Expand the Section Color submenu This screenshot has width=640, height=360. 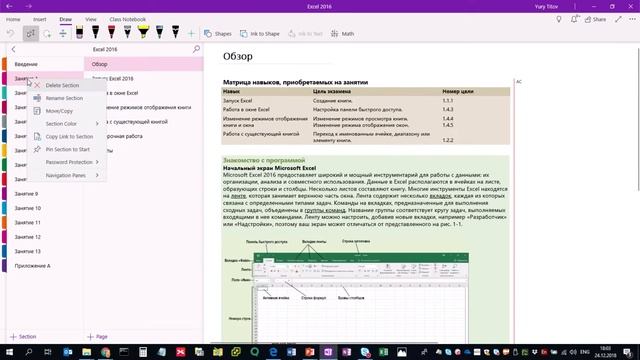(67, 124)
